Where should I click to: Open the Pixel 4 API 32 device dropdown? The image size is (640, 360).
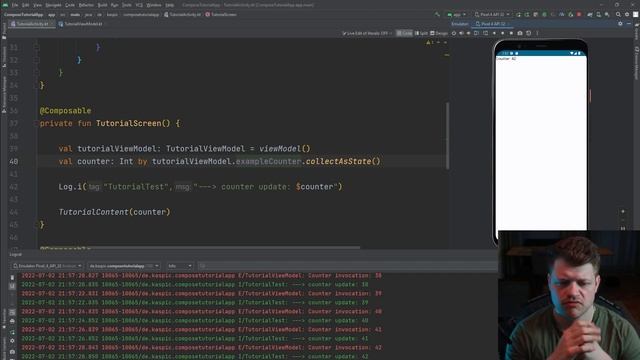492,15
